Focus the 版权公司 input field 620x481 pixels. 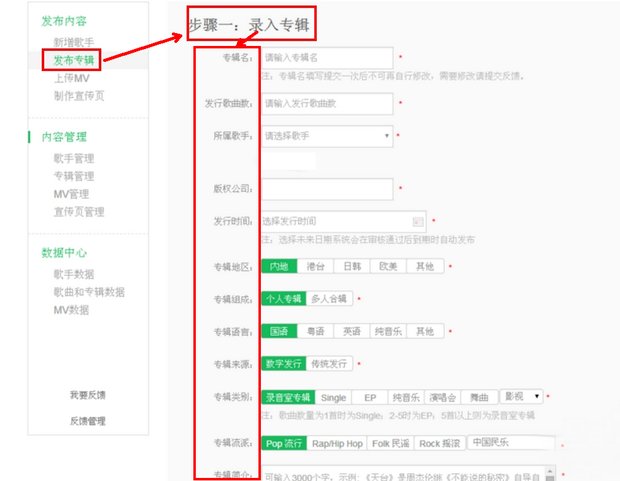tap(327, 189)
